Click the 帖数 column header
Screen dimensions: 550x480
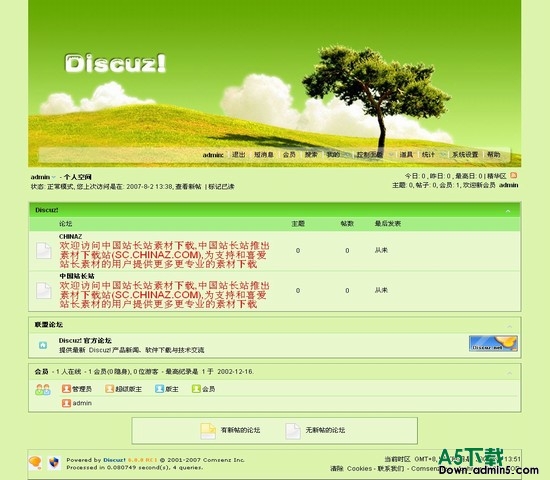[347, 224]
